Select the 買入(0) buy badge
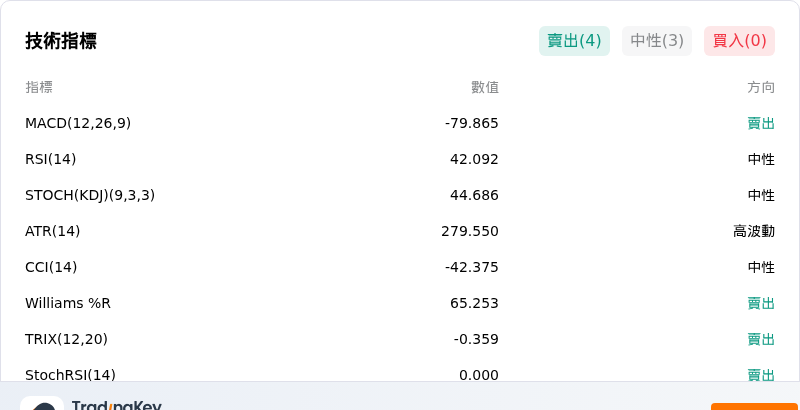The width and height of the screenshot is (800, 410). click(x=739, y=41)
